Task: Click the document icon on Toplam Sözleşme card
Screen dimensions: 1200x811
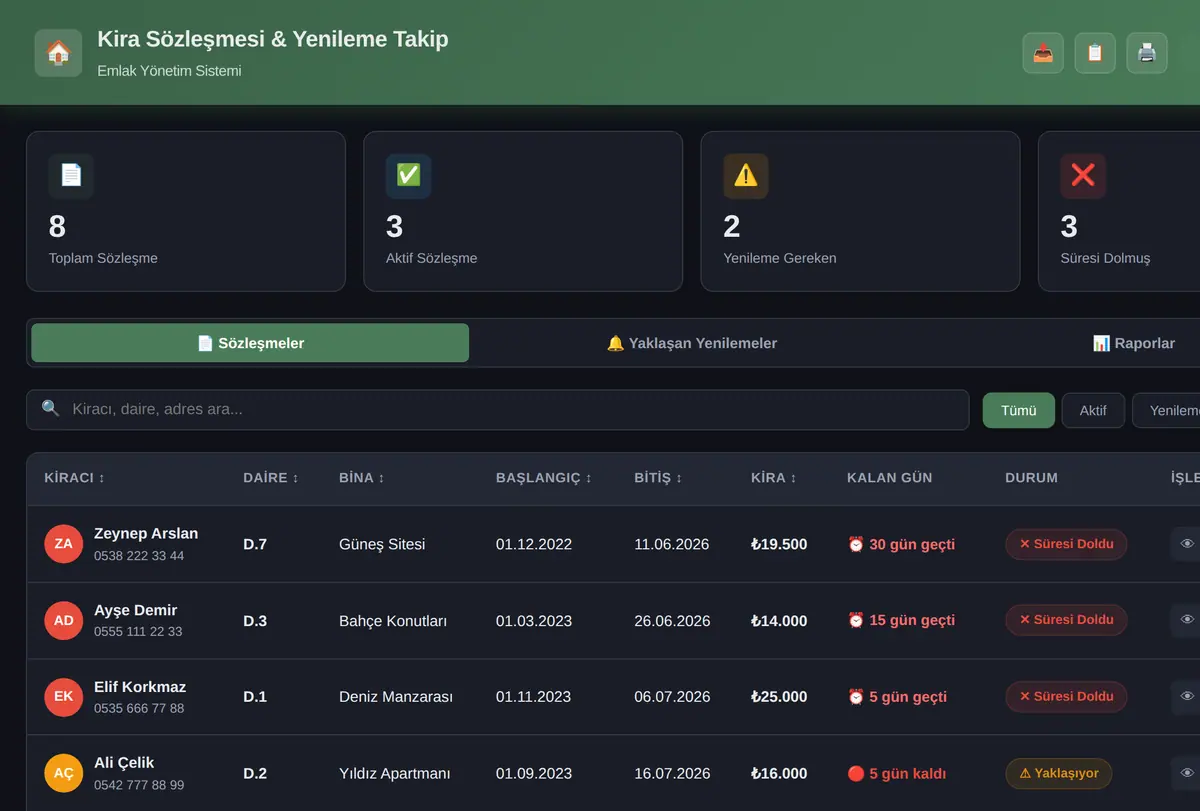Action: tap(71, 176)
